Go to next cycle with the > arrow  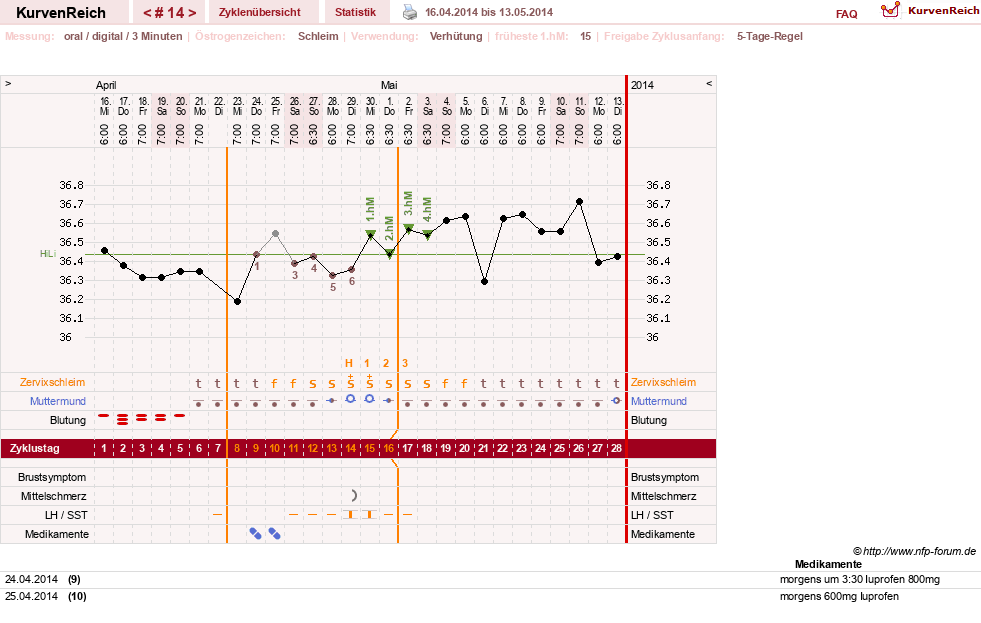pos(193,13)
